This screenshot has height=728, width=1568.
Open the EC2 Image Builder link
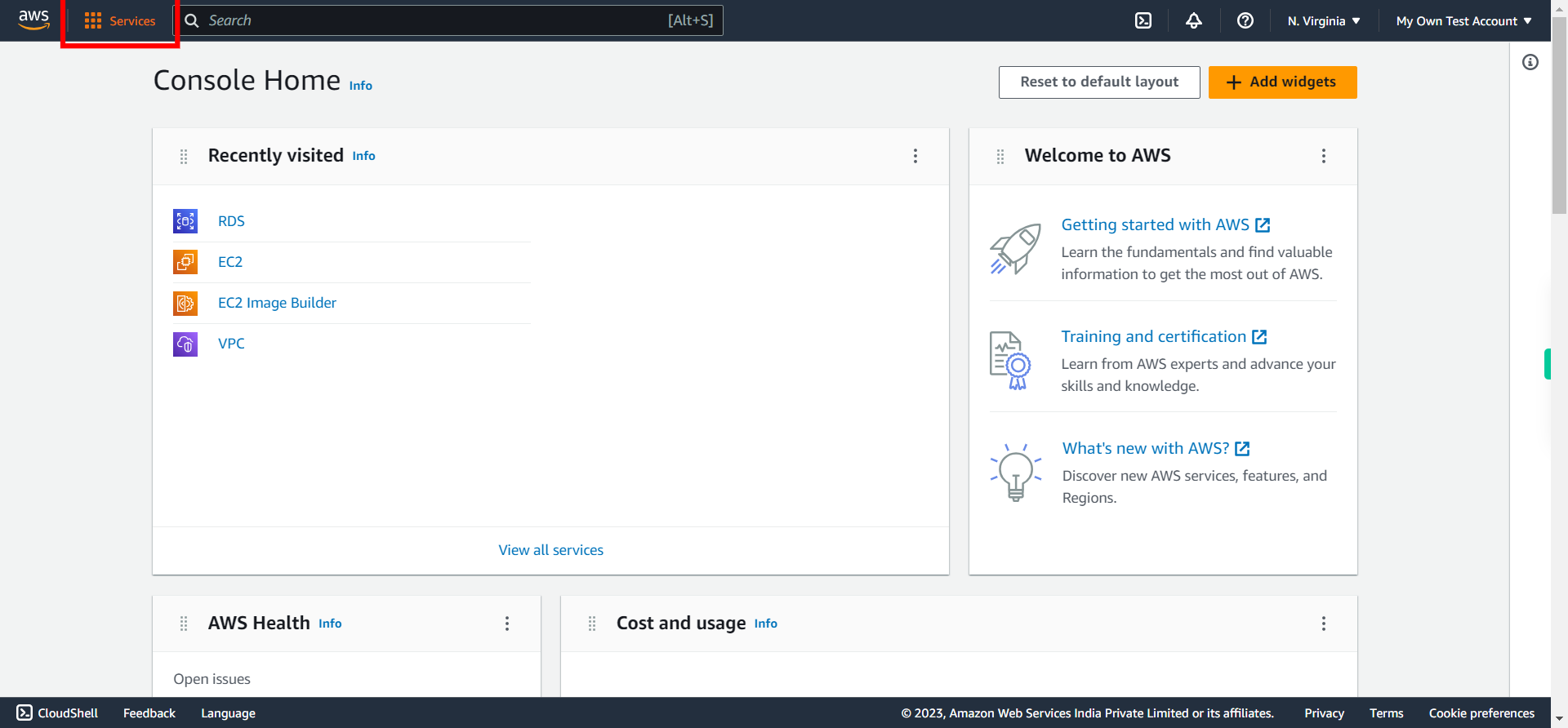pyautogui.click(x=277, y=303)
